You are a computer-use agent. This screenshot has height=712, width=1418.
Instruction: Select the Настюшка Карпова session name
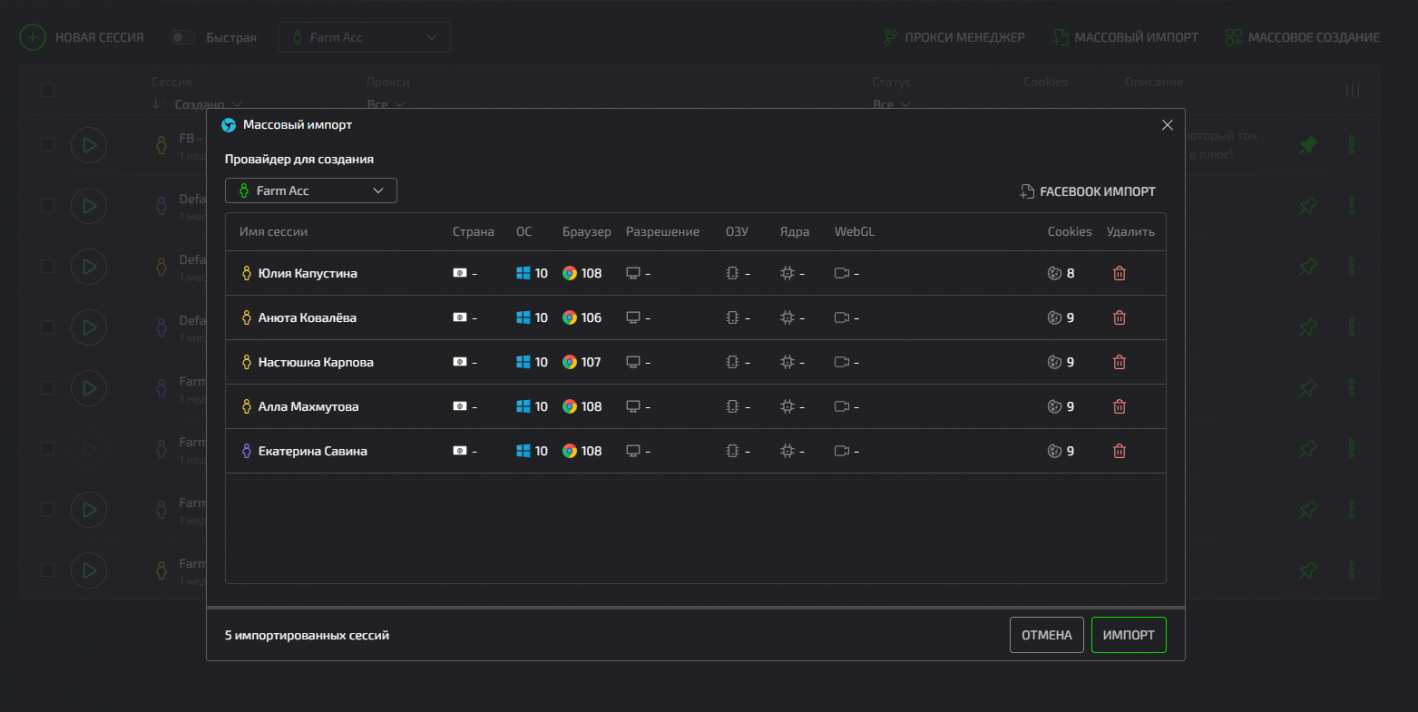316,362
